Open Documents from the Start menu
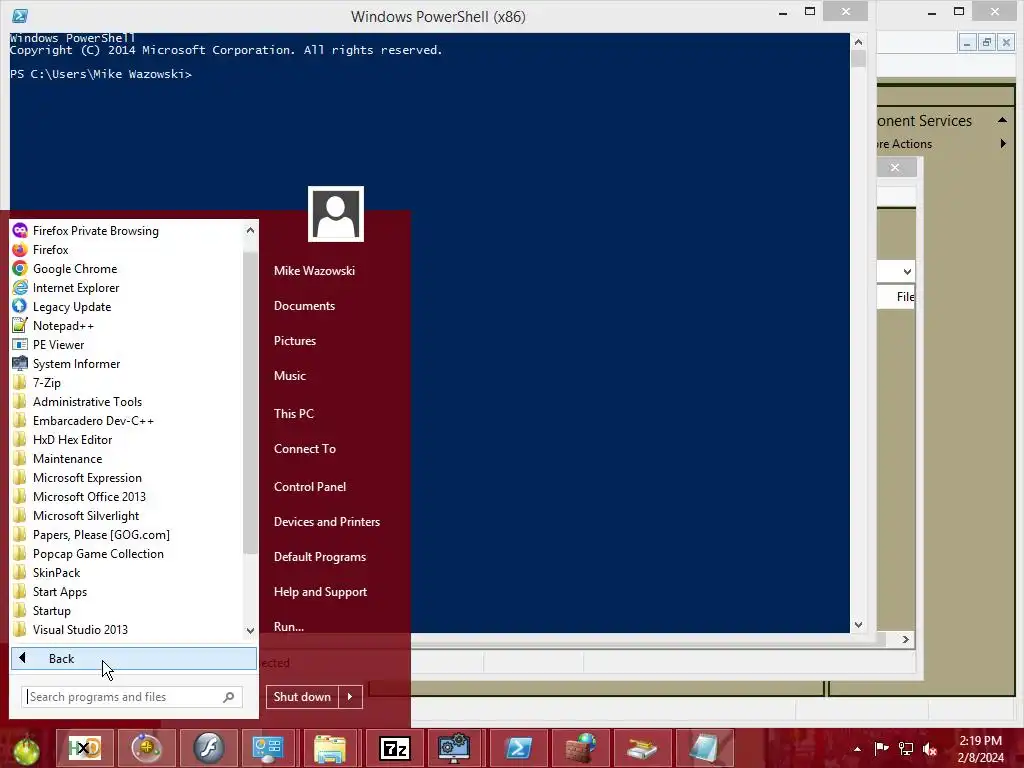Viewport: 1024px width, 768px height. tap(304, 306)
